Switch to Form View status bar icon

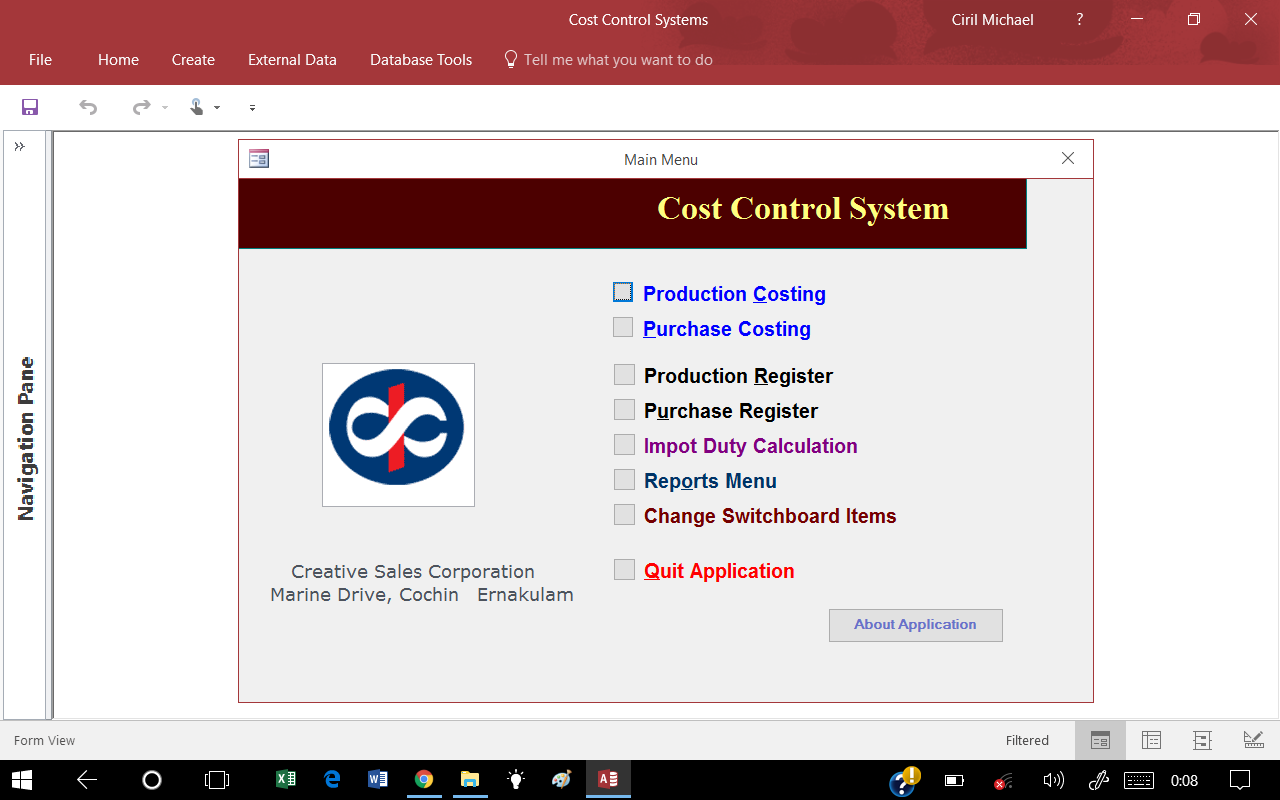[x=1100, y=740]
